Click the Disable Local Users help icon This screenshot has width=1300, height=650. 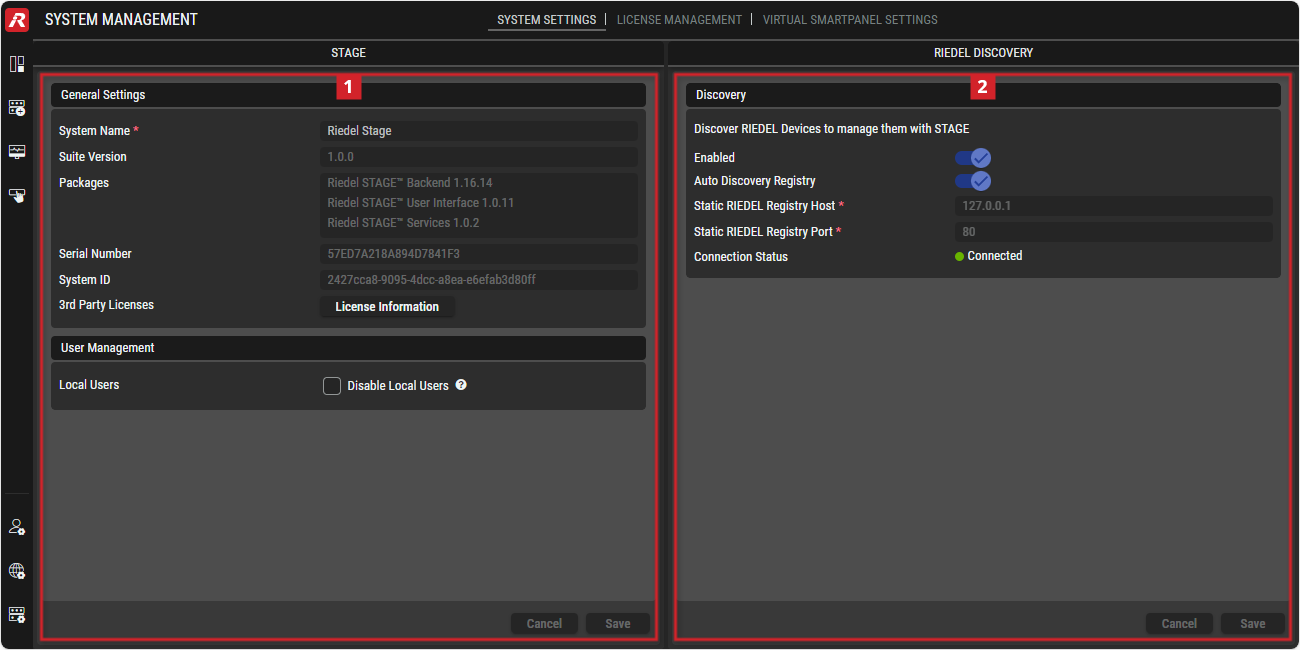tap(461, 385)
